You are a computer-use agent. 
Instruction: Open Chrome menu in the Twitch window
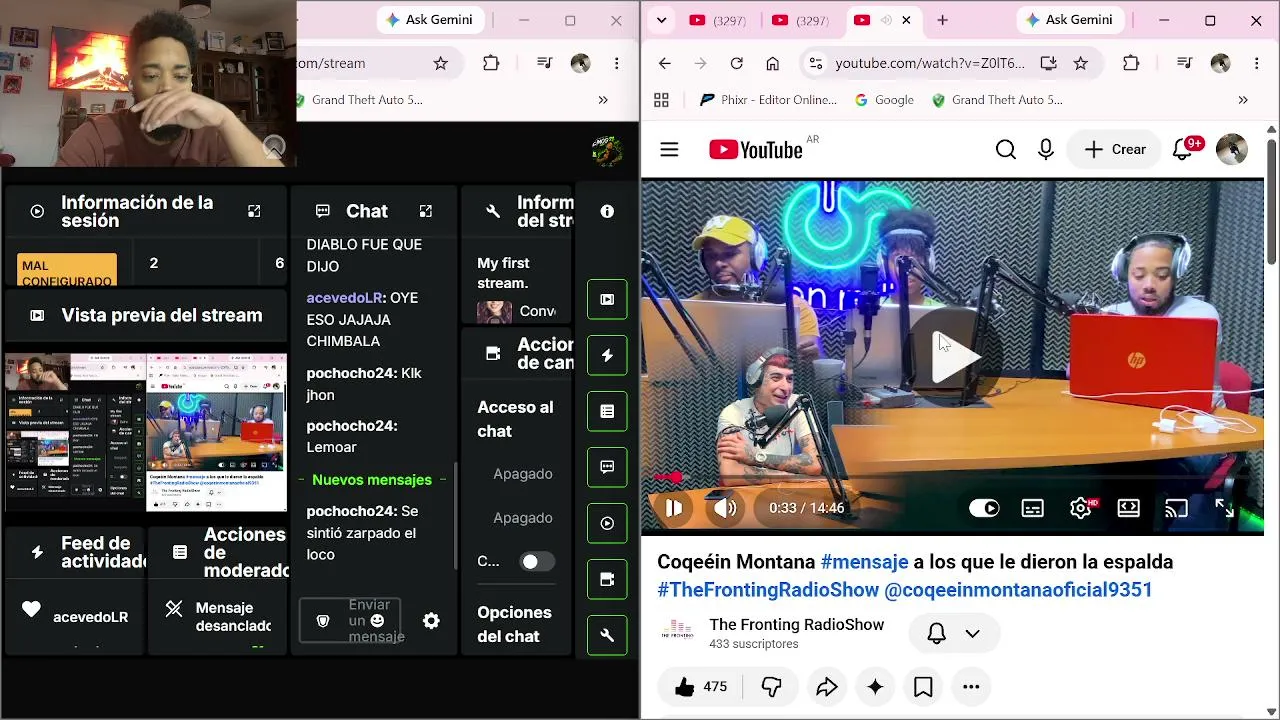(617, 63)
